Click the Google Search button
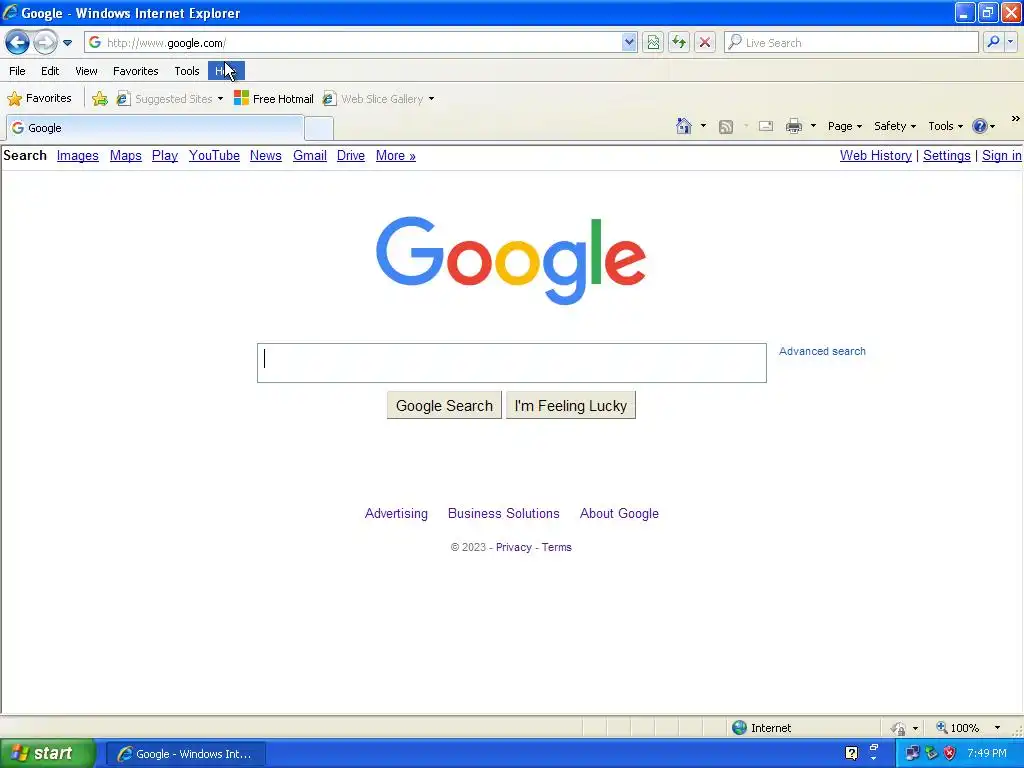This screenshot has width=1024, height=768. coord(444,406)
